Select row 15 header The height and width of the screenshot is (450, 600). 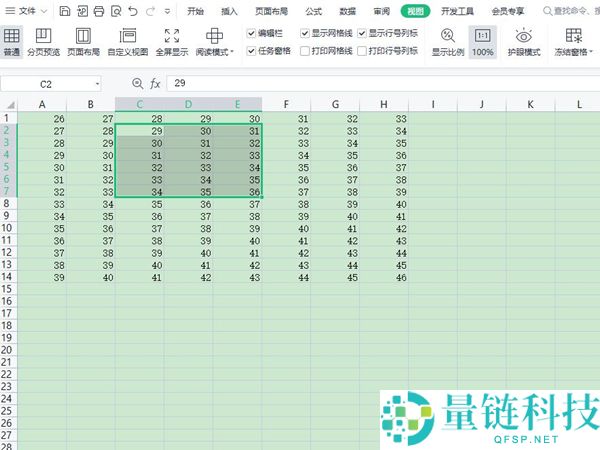point(8,289)
